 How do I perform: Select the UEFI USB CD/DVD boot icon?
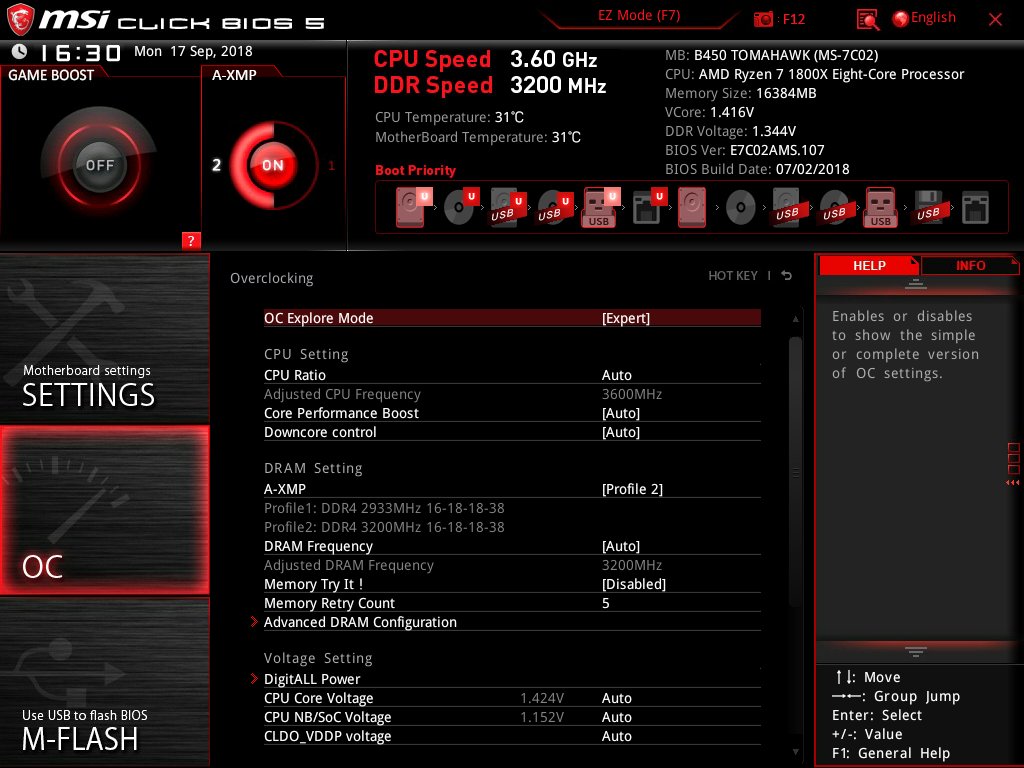554,207
